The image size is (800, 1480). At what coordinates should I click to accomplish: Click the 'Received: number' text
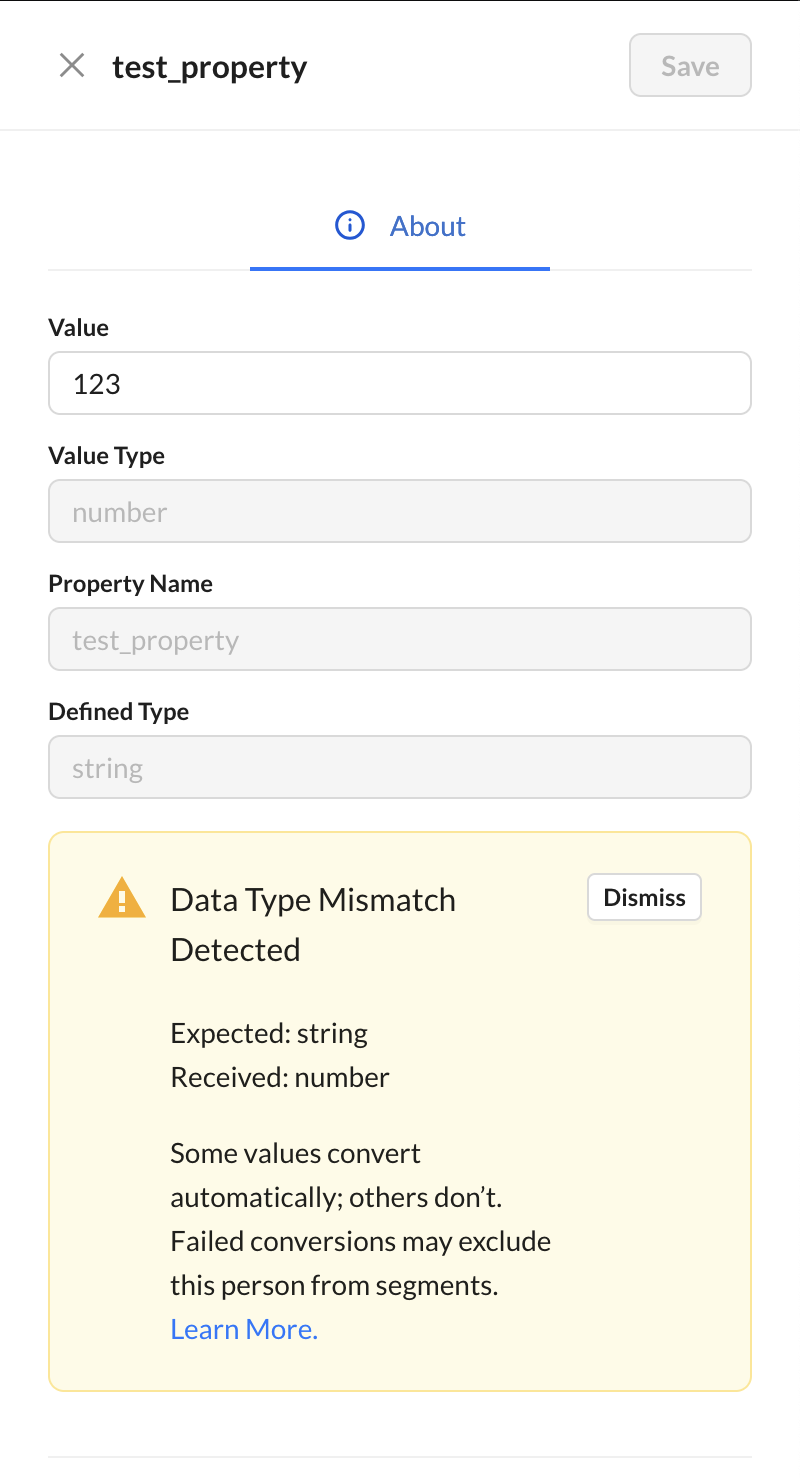pyautogui.click(x=280, y=1077)
